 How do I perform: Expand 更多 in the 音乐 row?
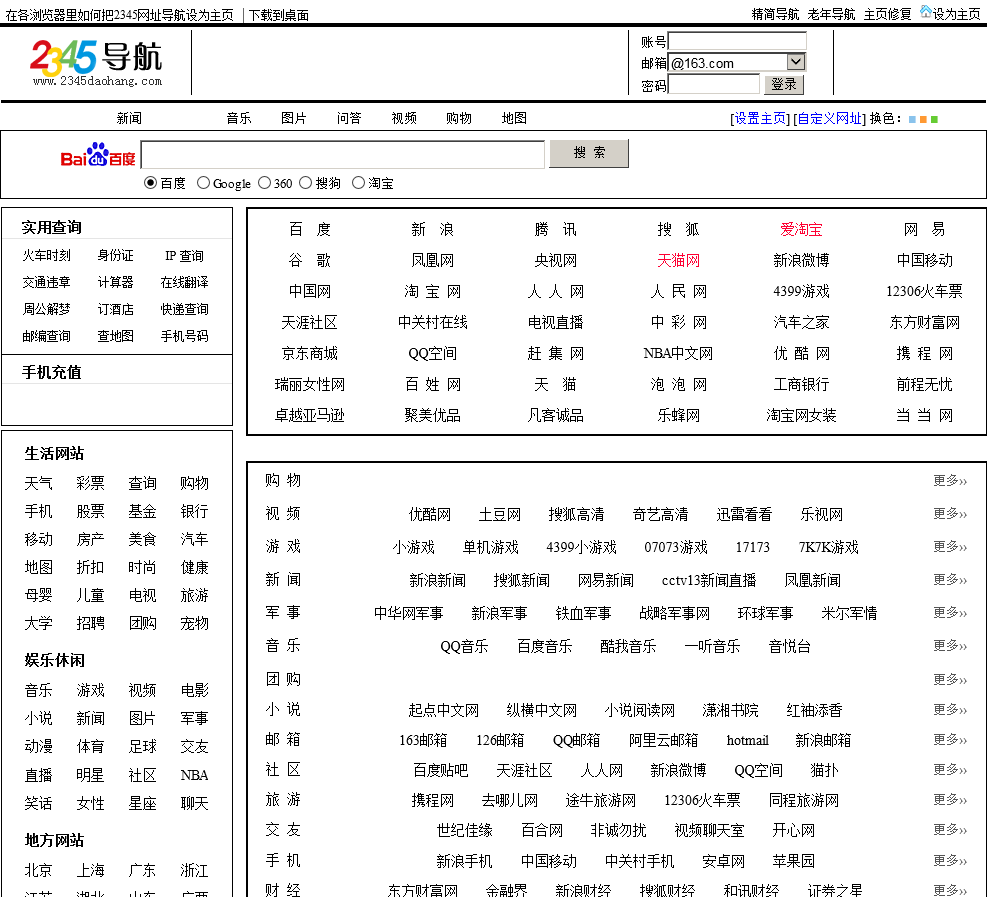pos(950,645)
